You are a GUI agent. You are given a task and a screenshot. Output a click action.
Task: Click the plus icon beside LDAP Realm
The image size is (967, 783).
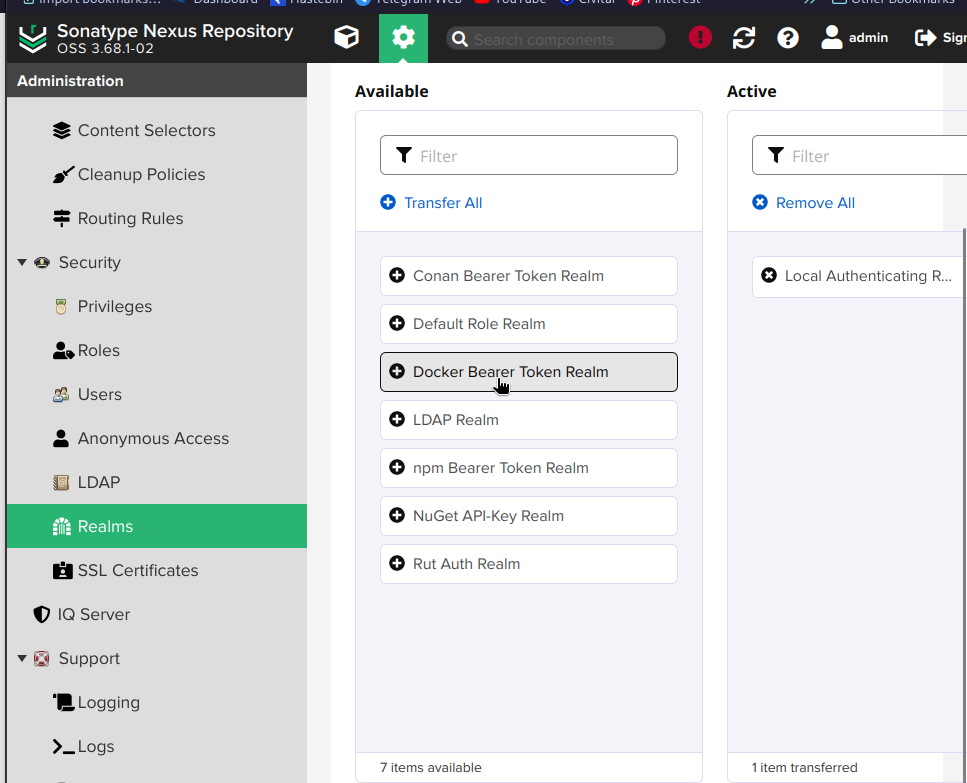click(397, 420)
